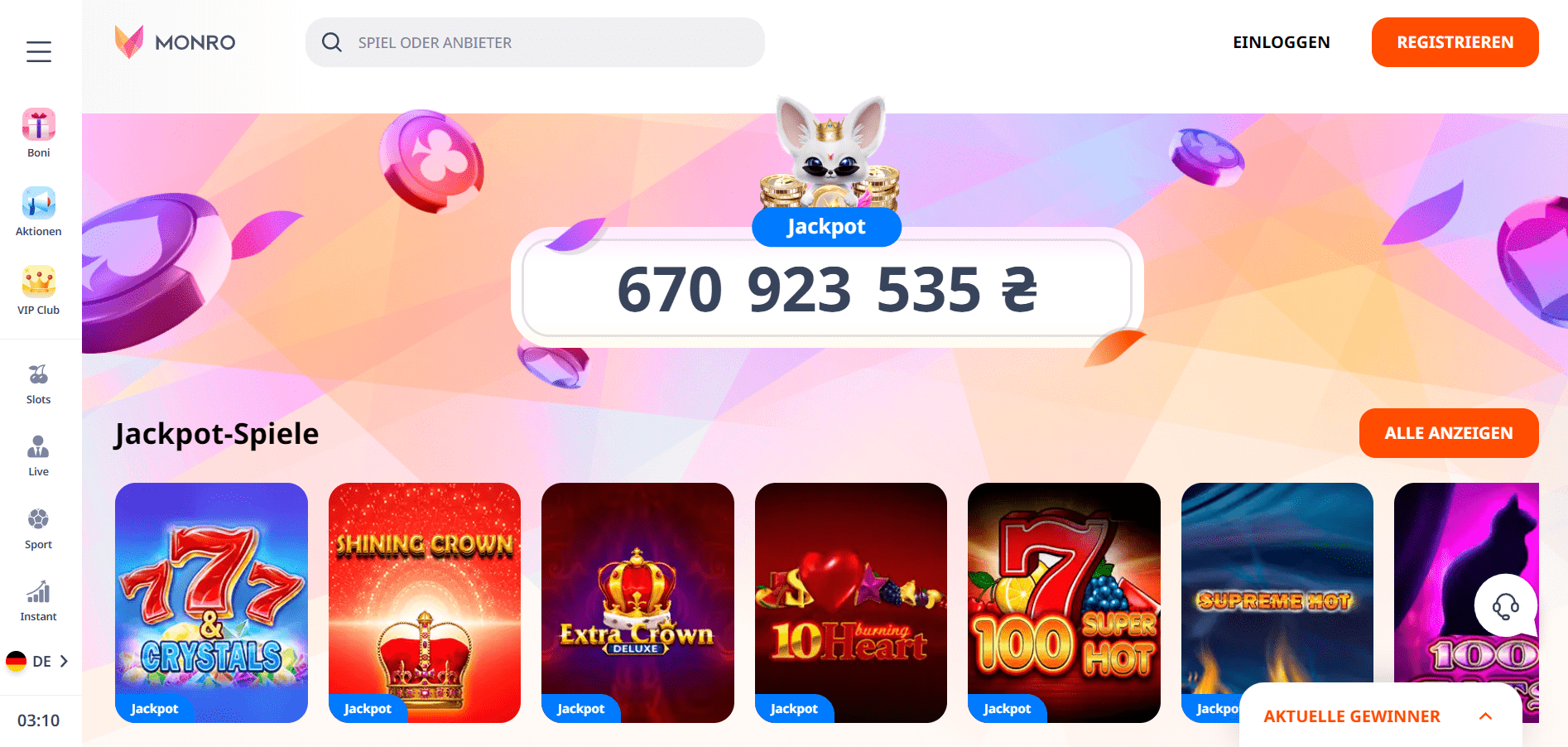Expand the Aktuelle Gewinner panel
This screenshot has height=747, width=1568.
point(1380,716)
